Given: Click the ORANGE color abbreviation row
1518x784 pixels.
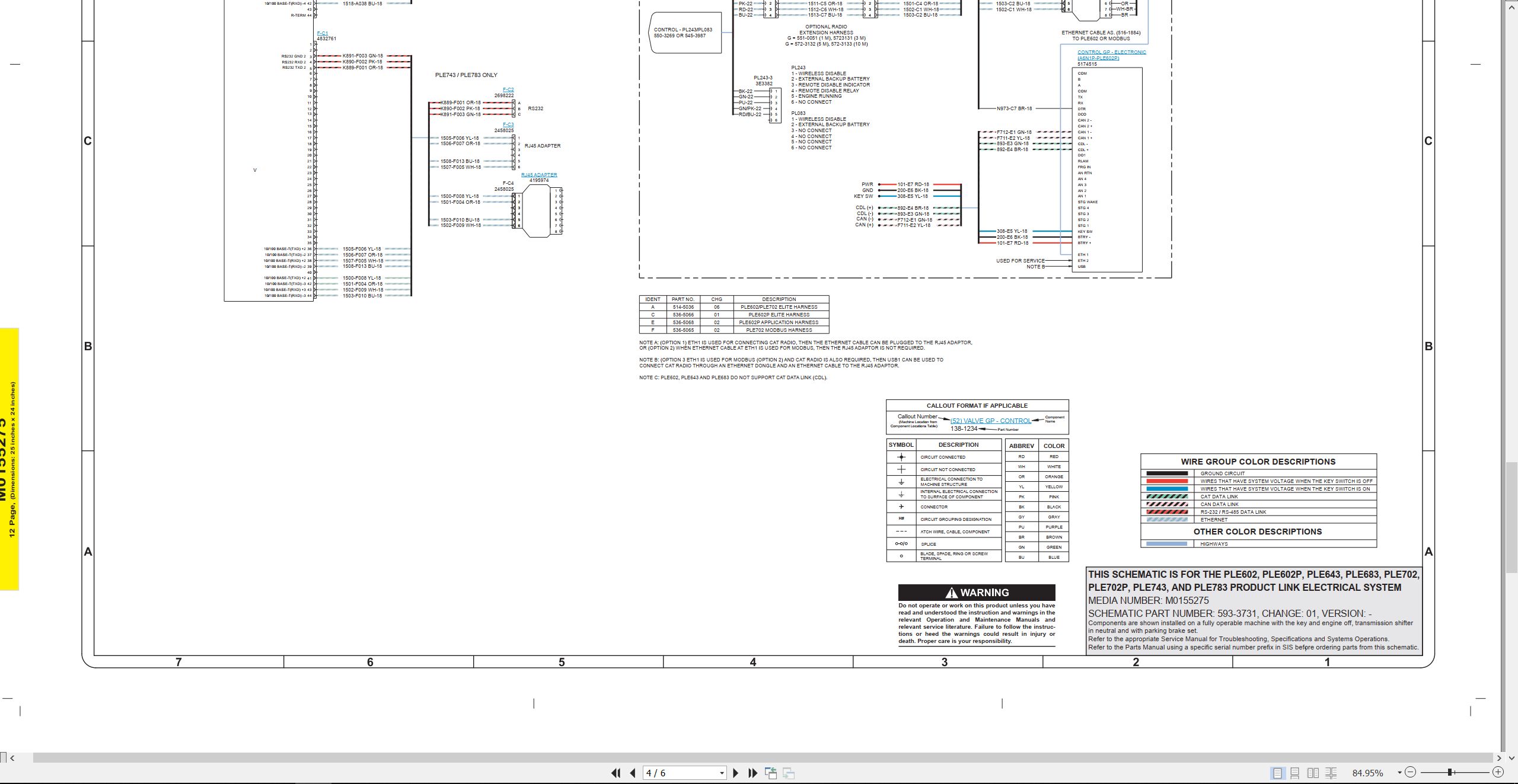Looking at the screenshot, I should [1037, 476].
